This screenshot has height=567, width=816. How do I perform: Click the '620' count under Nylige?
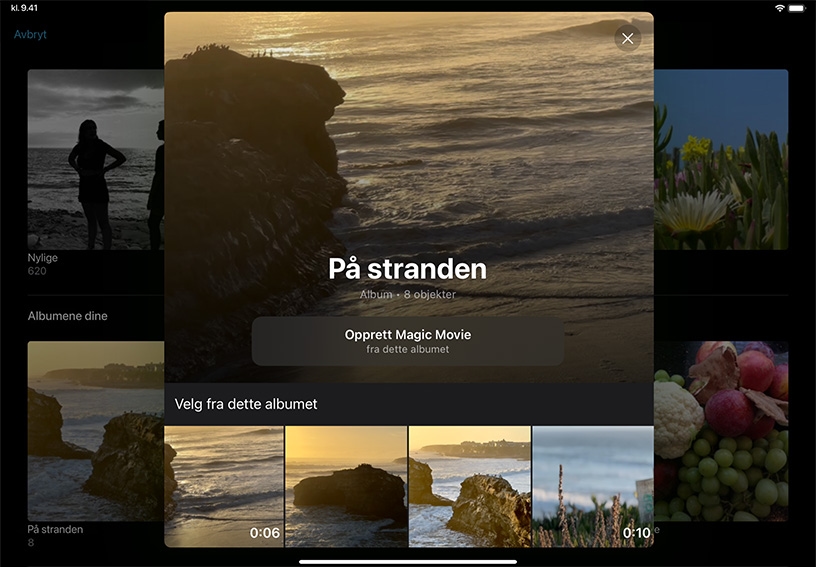37,270
